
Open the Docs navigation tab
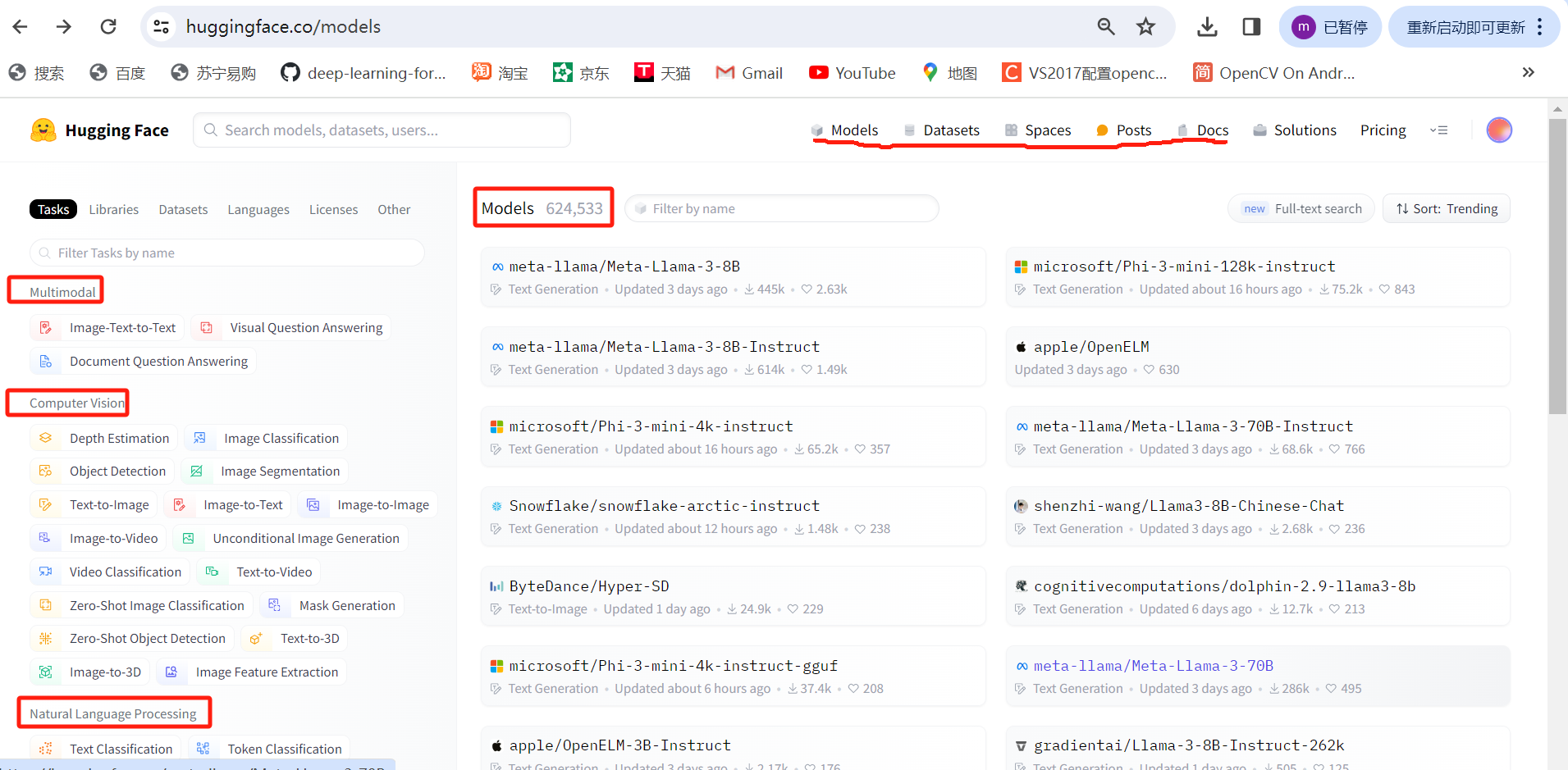pyautogui.click(x=1203, y=130)
